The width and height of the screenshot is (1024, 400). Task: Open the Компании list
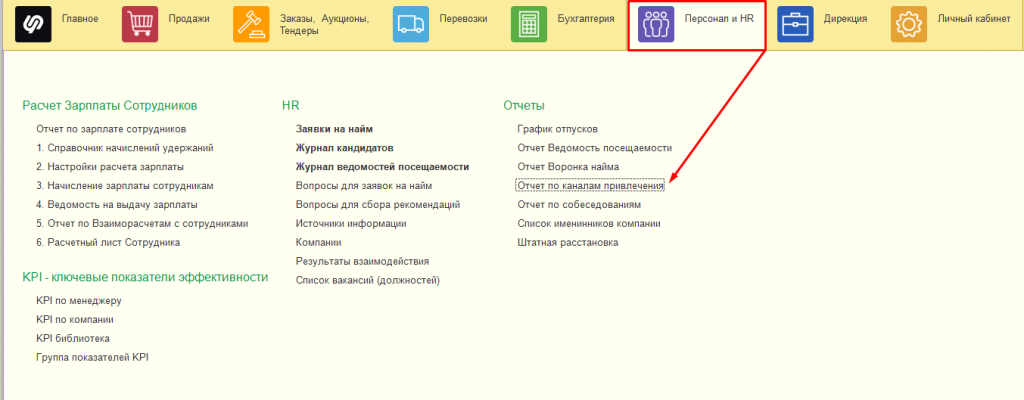tap(319, 242)
